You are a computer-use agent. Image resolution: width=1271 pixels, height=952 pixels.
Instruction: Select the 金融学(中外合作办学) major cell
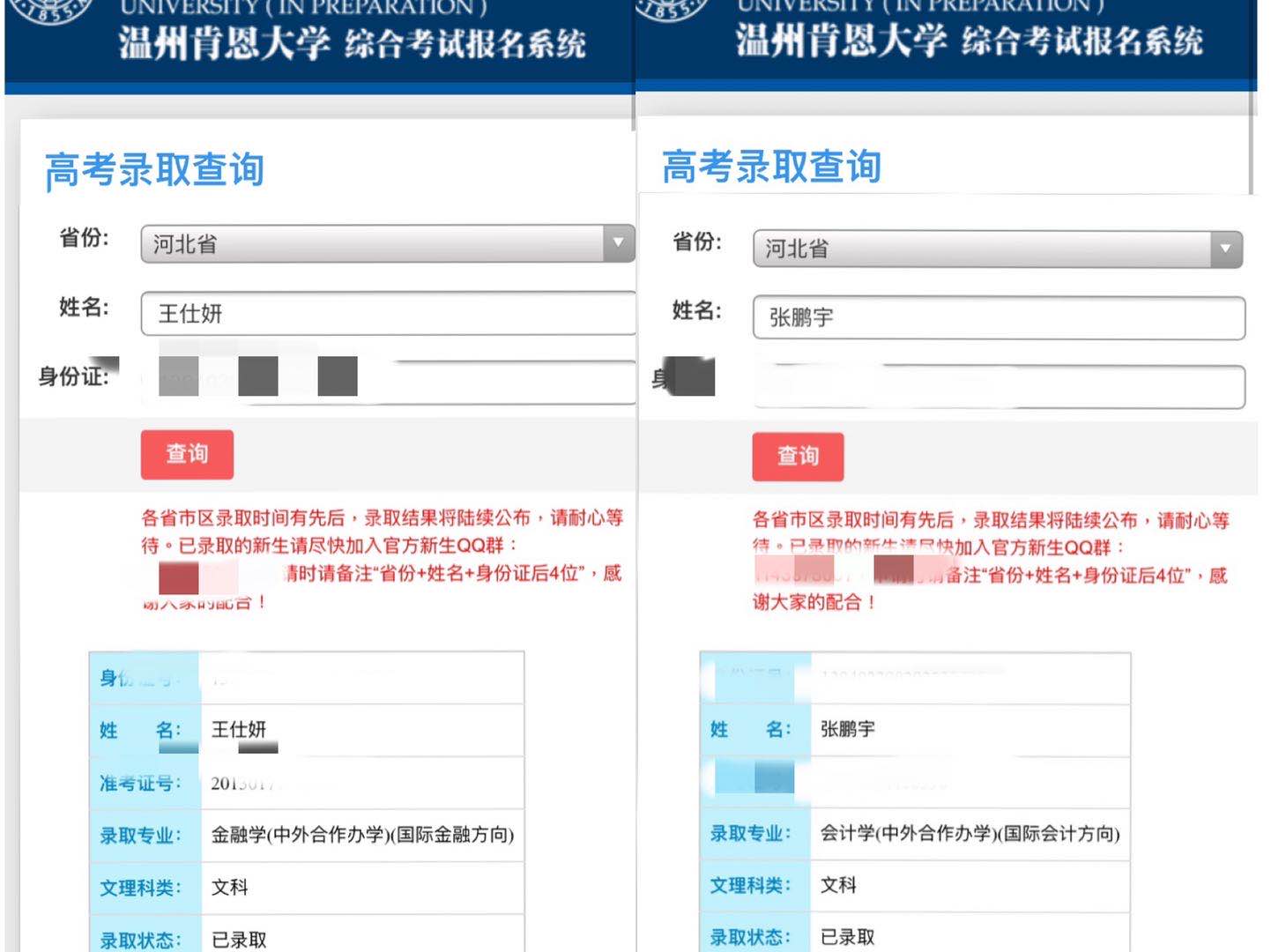(362, 835)
